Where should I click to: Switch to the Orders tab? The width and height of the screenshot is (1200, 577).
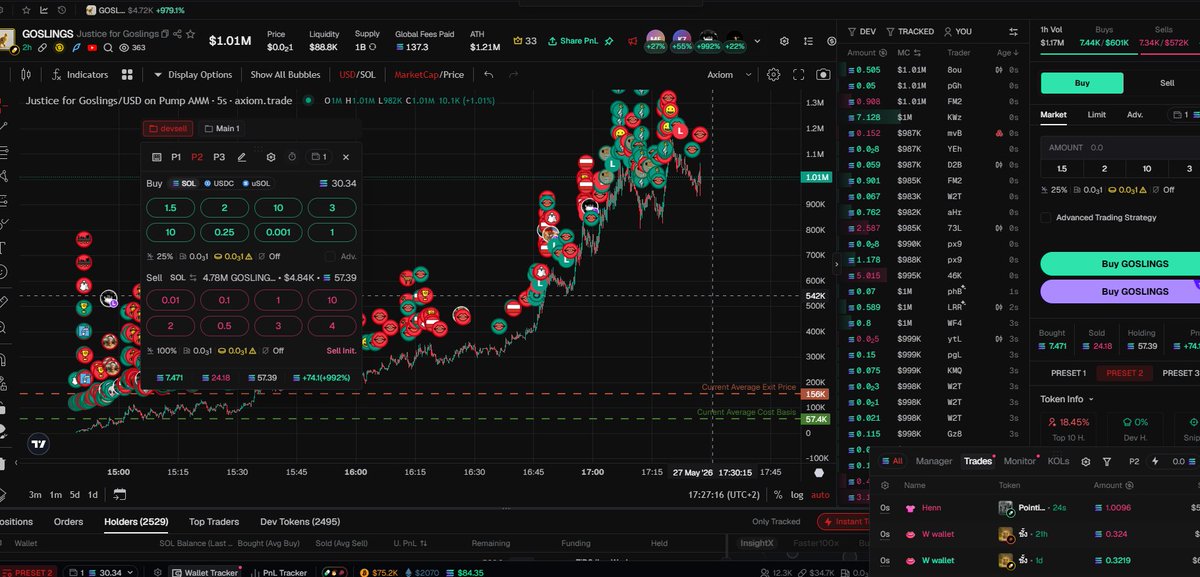pyautogui.click(x=68, y=521)
